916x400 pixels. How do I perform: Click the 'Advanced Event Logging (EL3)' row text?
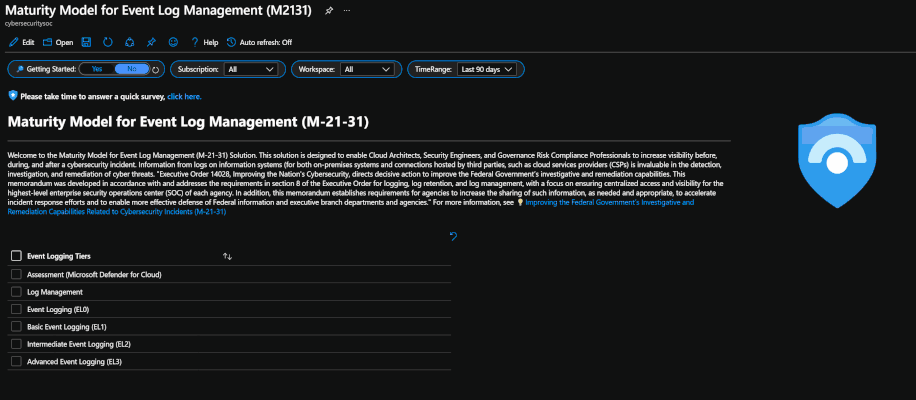click(x=74, y=362)
